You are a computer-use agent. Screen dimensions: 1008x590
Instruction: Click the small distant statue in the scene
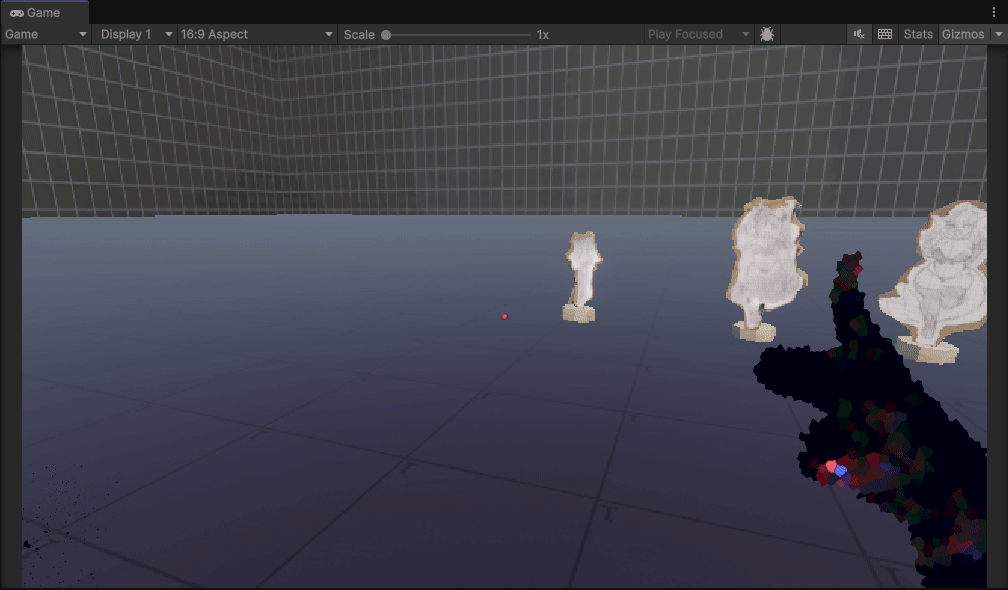click(x=582, y=277)
